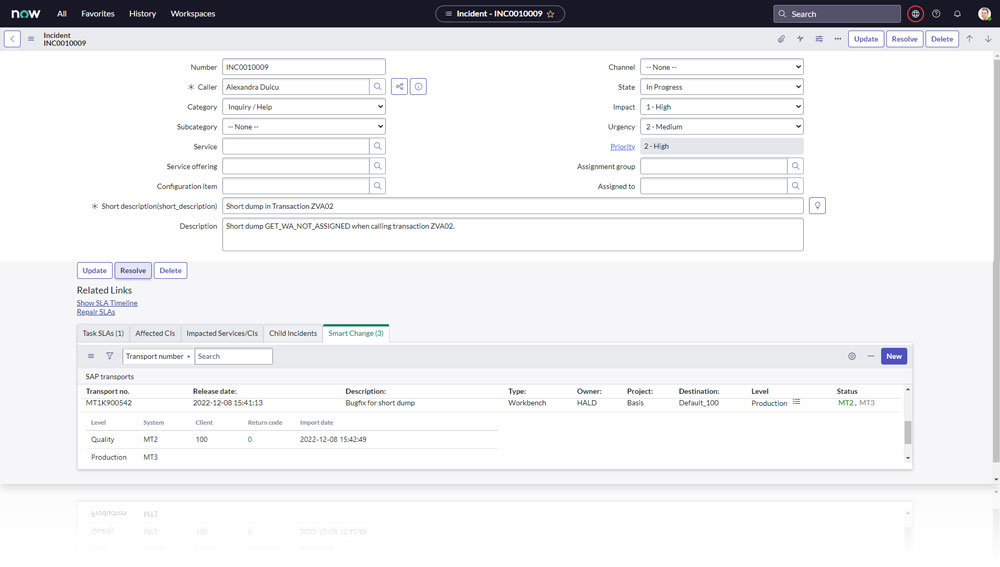Open the Category dropdown showing Inquiry / Help
The width and height of the screenshot is (1000, 567).
click(x=304, y=107)
